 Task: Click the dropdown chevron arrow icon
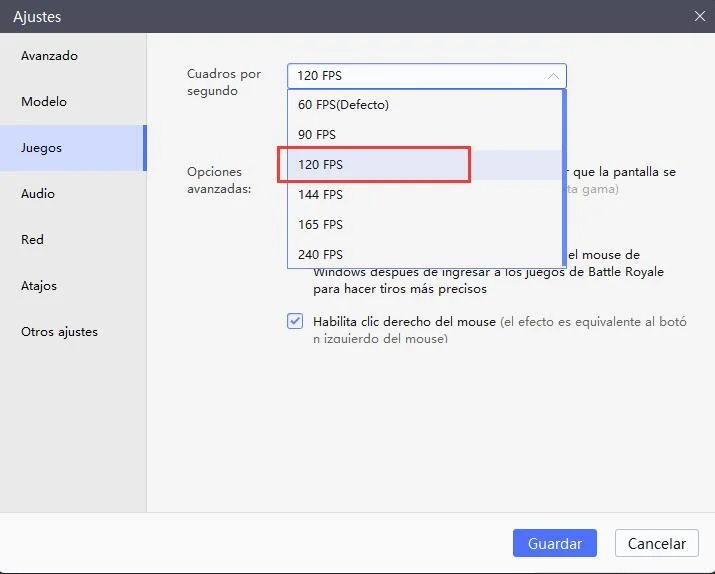point(553,76)
